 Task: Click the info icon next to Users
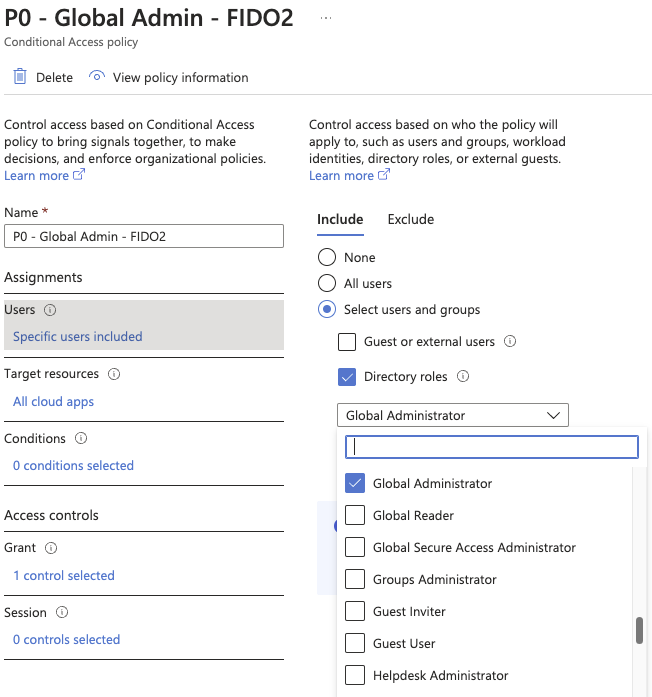[x=50, y=310]
